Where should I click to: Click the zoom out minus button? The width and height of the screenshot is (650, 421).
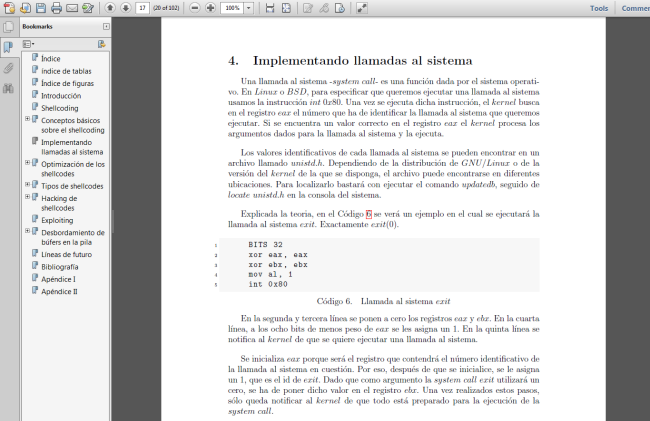click(x=193, y=8)
